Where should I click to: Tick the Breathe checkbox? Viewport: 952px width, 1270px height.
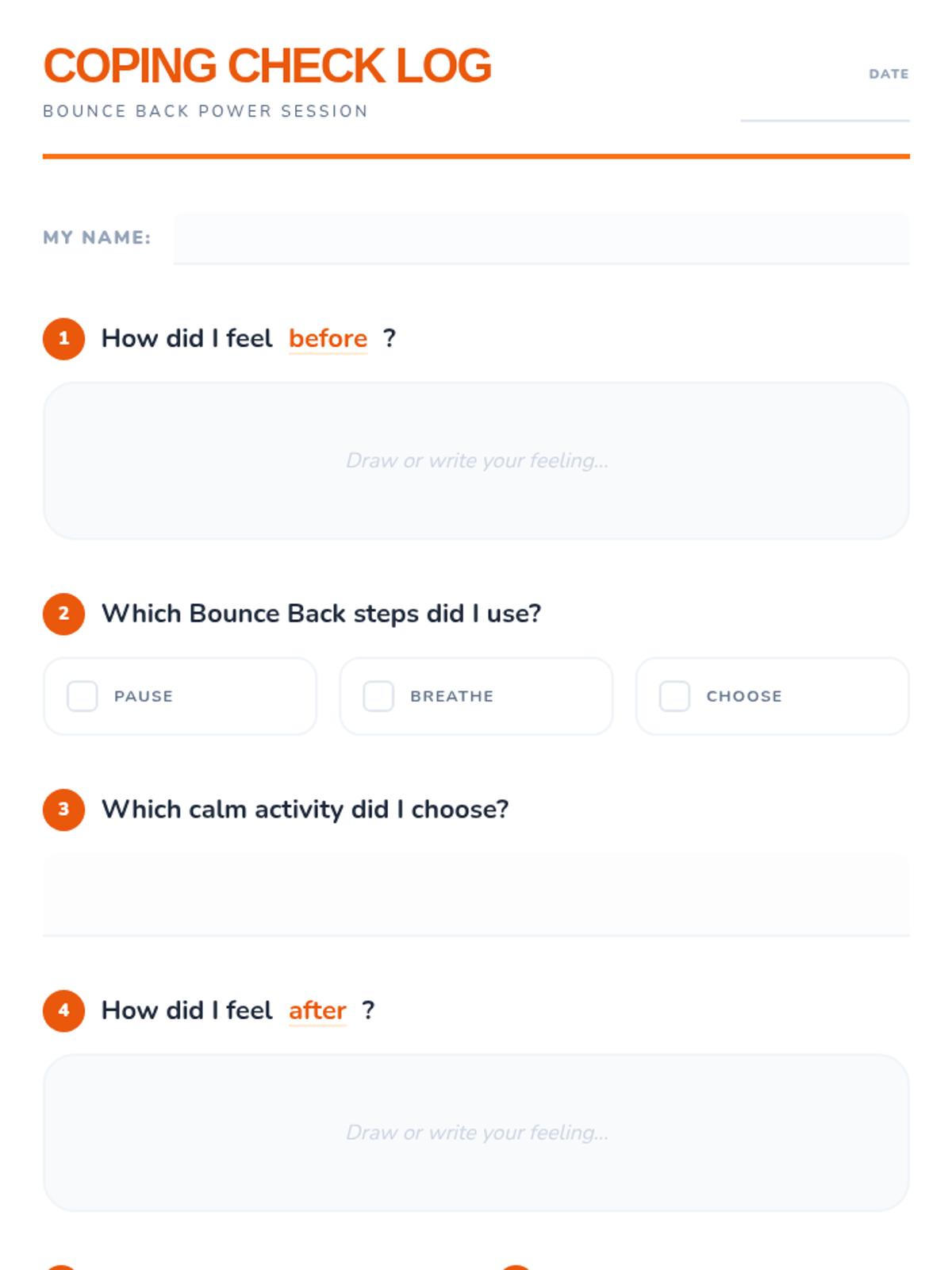coord(378,696)
